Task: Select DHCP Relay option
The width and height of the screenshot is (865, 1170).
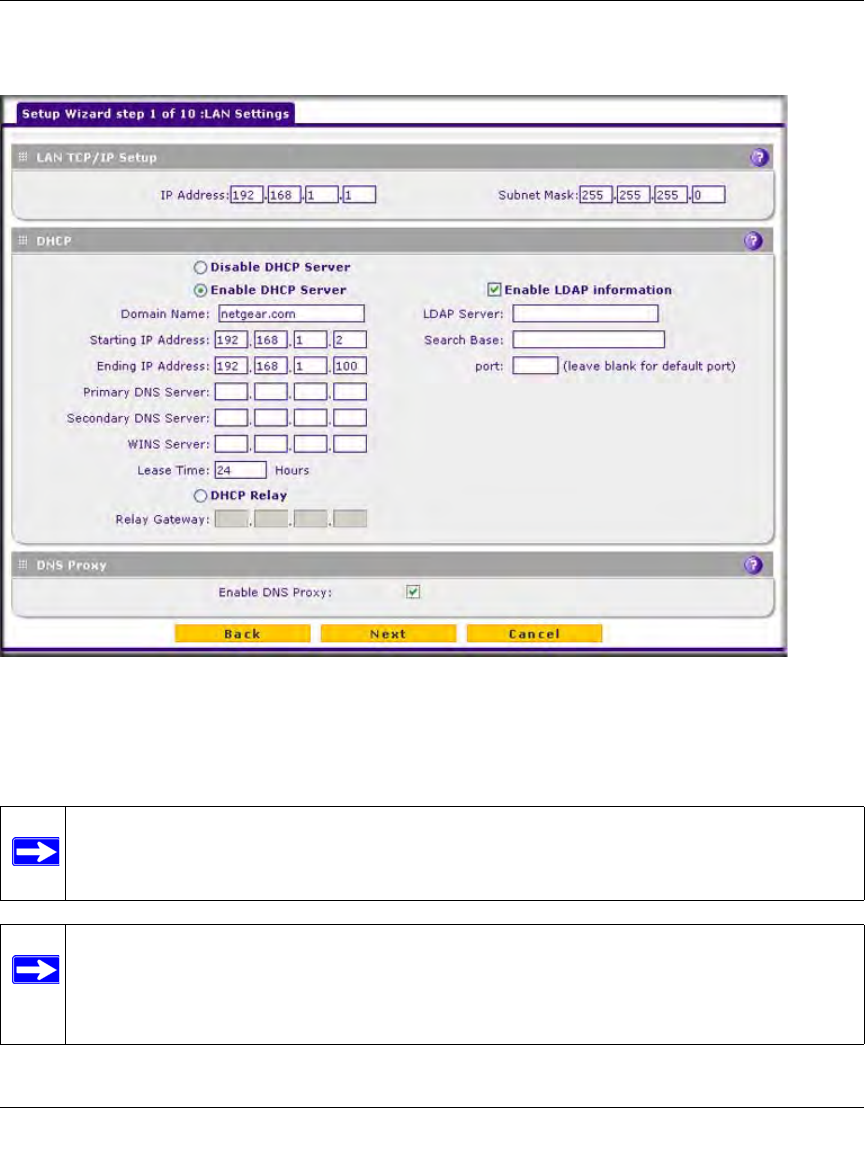Action: (200, 495)
